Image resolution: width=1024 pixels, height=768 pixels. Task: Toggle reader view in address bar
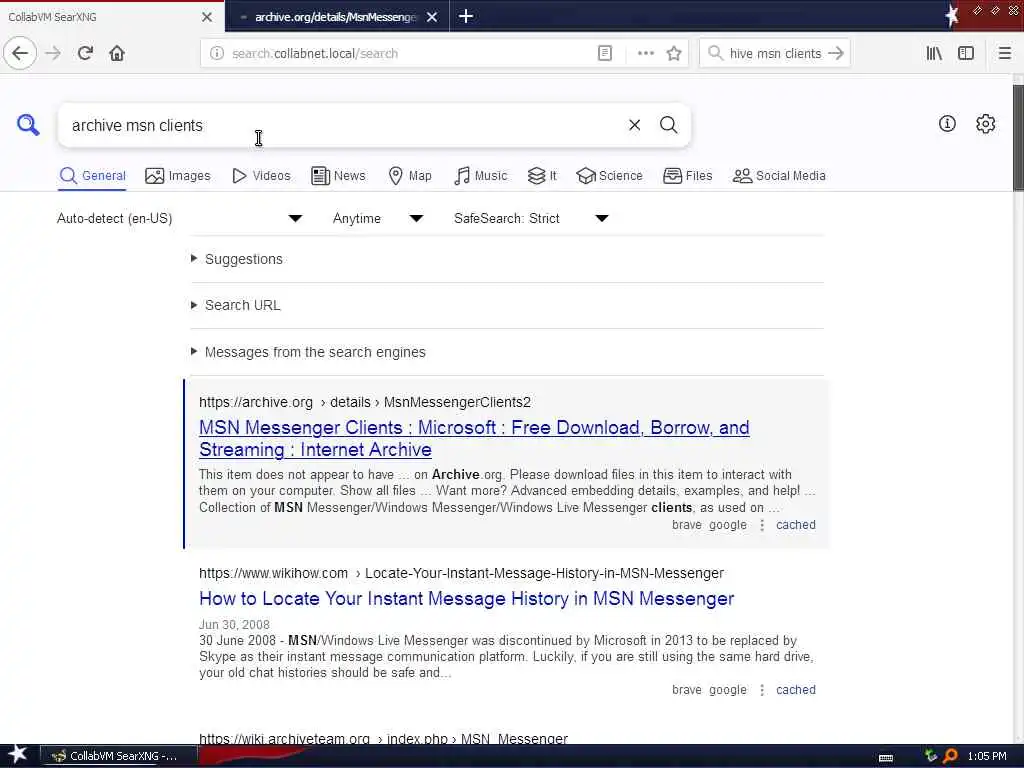pyautogui.click(x=605, y=54)
